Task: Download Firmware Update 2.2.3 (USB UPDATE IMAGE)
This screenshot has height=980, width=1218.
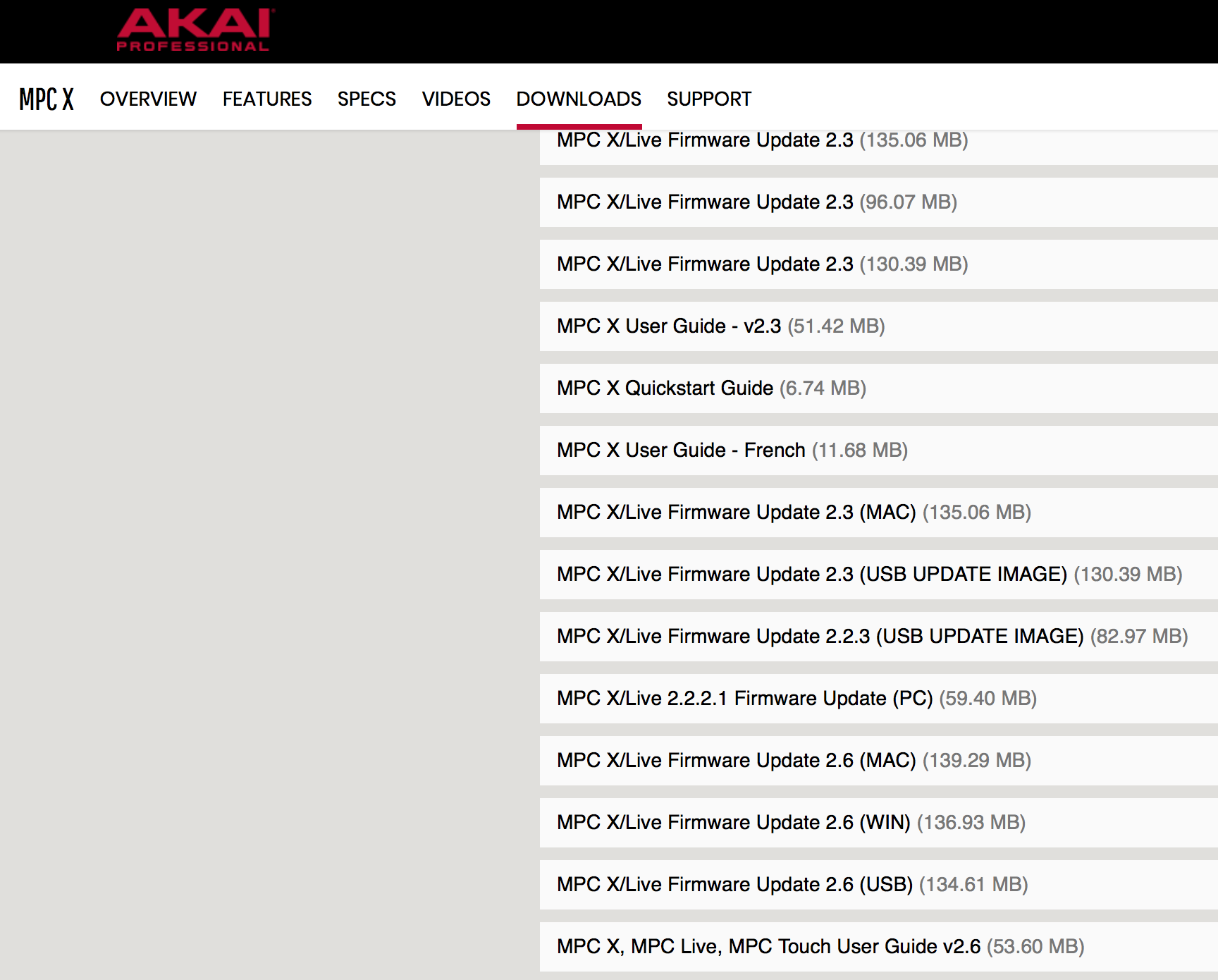Action: pyautogui.click(x=879, y=637)
